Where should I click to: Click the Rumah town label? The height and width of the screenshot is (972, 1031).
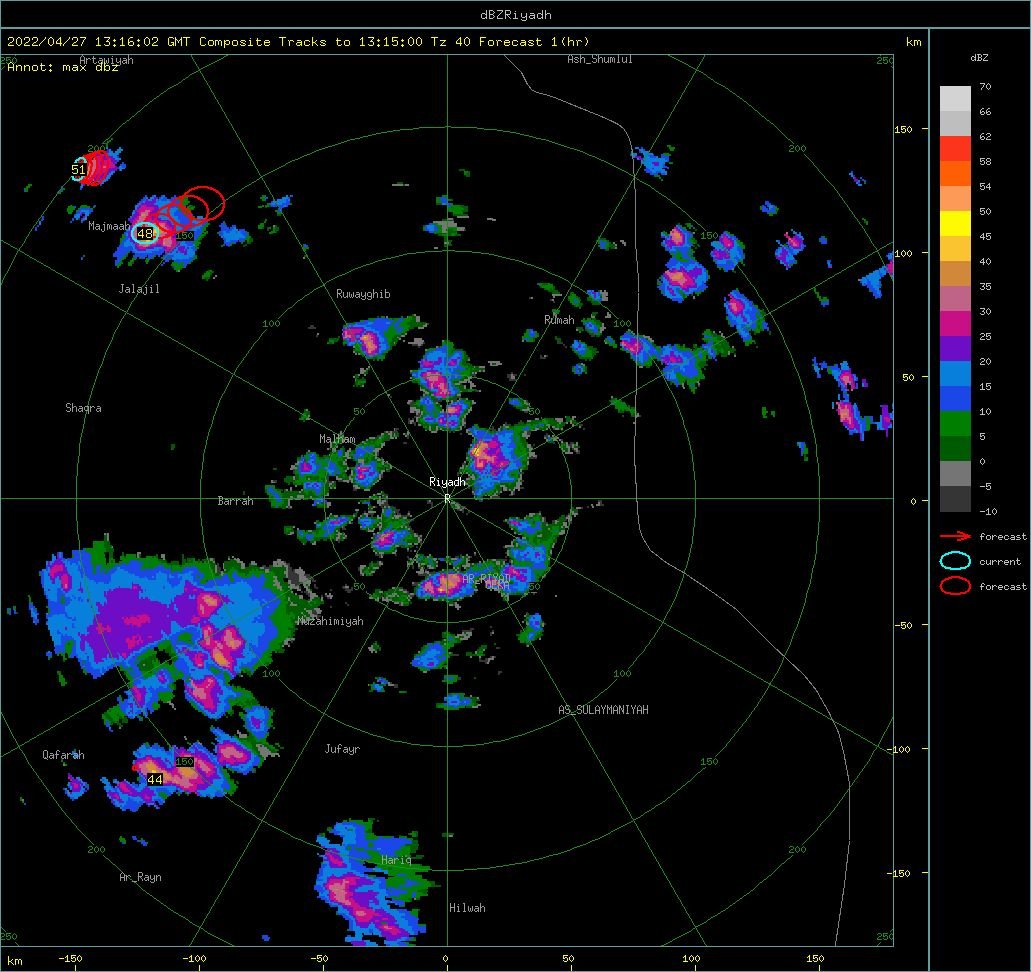point(559,320)
